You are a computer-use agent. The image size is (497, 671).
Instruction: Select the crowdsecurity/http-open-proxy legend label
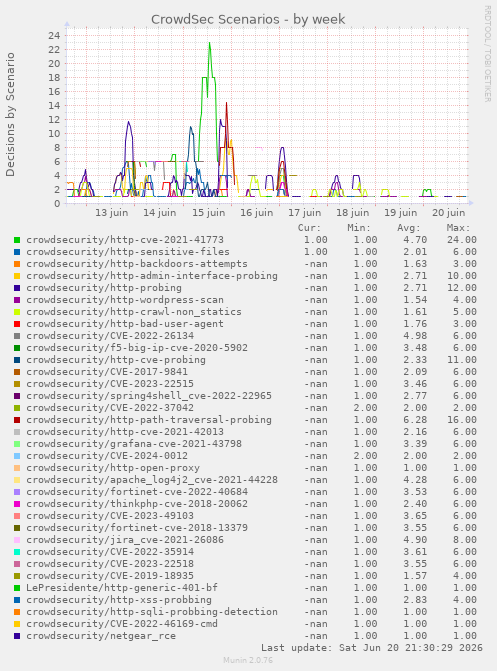click(113, 468)
